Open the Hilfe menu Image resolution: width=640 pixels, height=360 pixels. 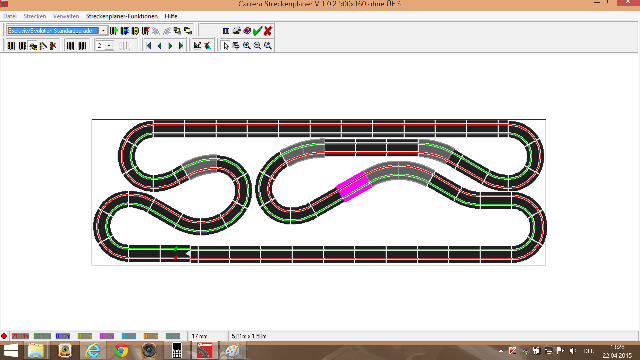171,16
